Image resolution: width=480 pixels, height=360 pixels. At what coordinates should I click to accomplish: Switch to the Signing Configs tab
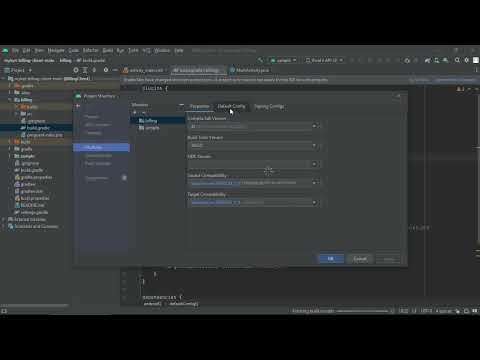coord(269,106)
